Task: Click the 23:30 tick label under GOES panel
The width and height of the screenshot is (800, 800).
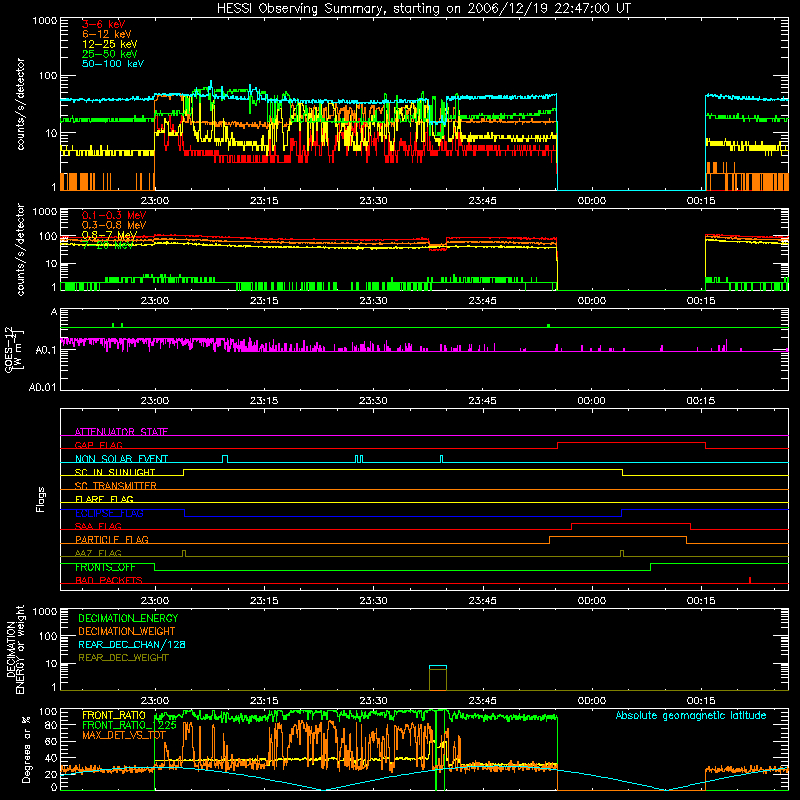Action: click(x=373, y=401)
